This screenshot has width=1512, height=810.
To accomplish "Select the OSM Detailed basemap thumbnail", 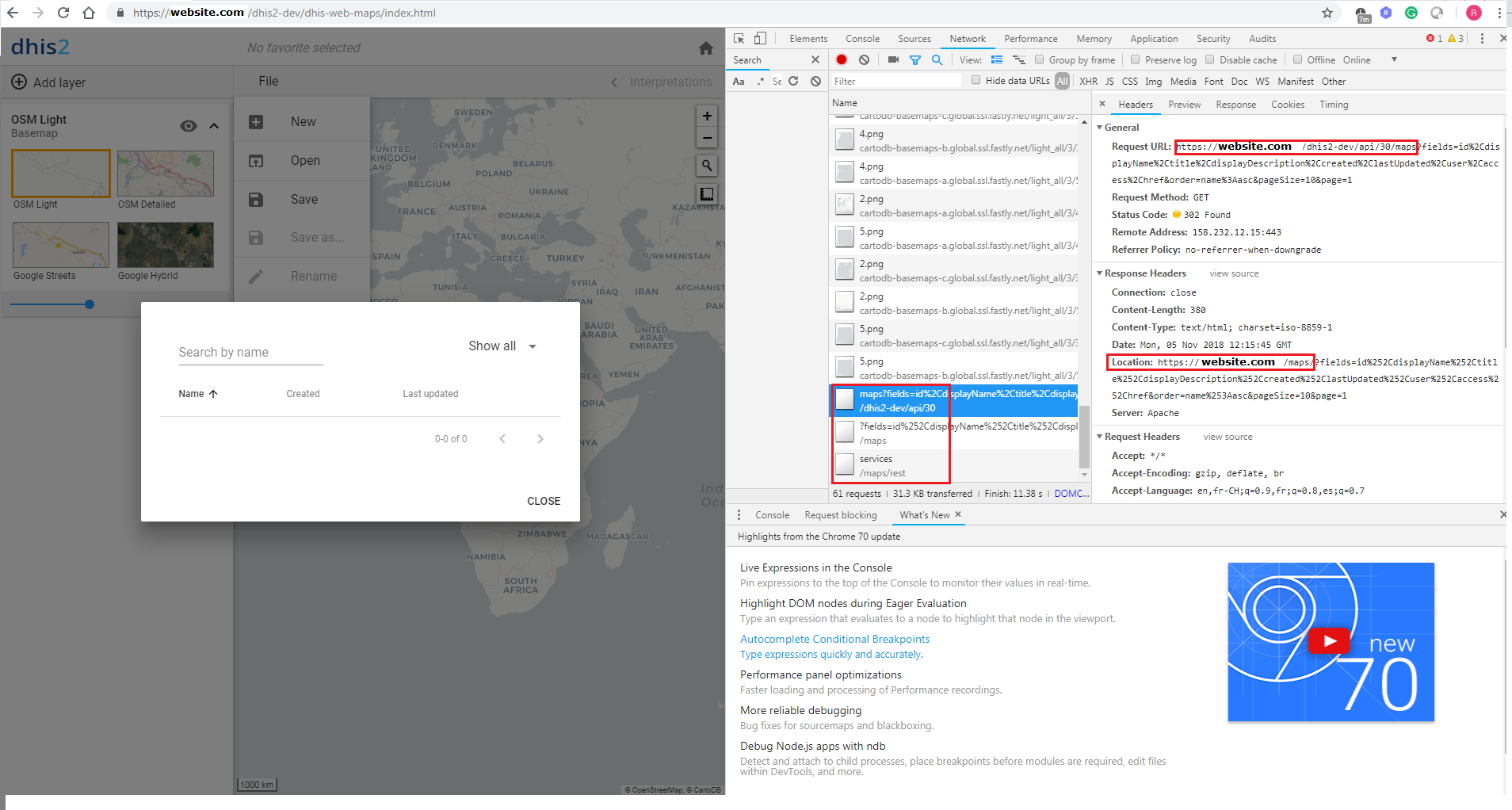I will pyautogui.click(x=166, y=174).
